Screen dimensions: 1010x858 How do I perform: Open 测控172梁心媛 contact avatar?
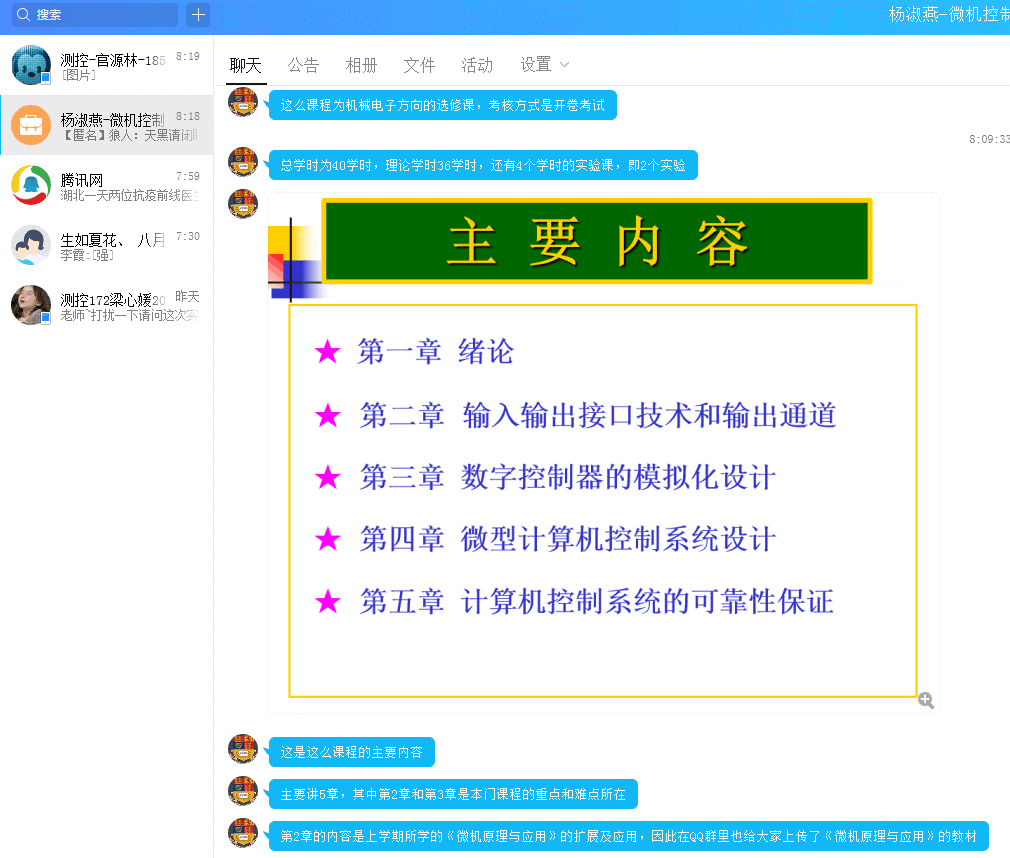click(30, 305)
